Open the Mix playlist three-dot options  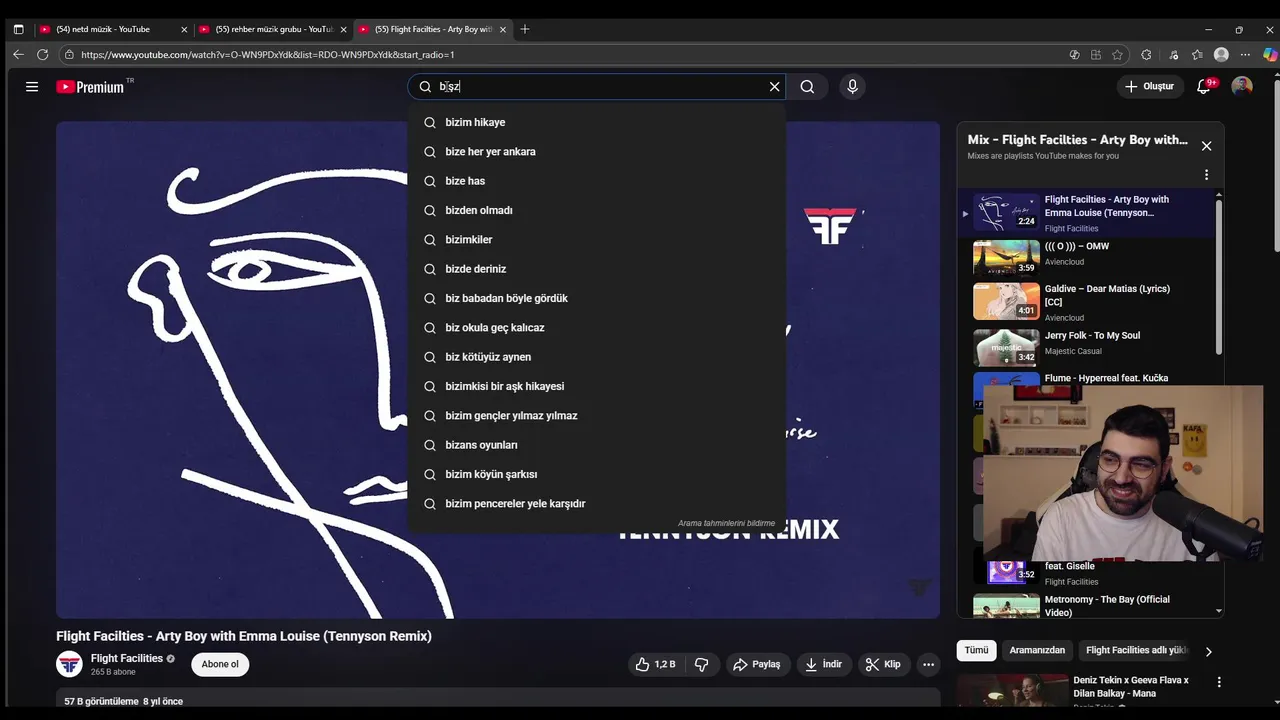pyautogui.click(x=1206, y=175)
